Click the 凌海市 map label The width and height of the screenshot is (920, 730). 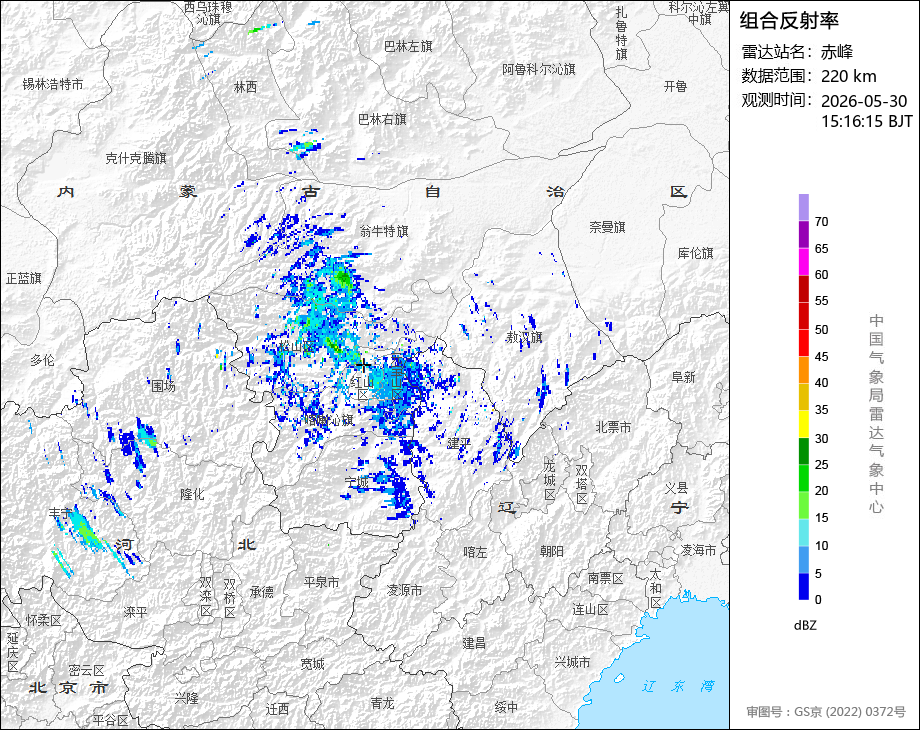[698, 550]
